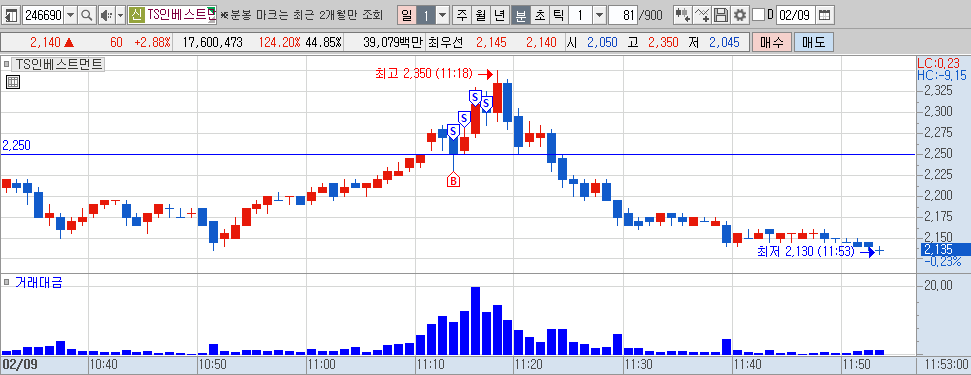
Task: Toggle the small square beside 거래대금 label
Action: tap(7, 283)
